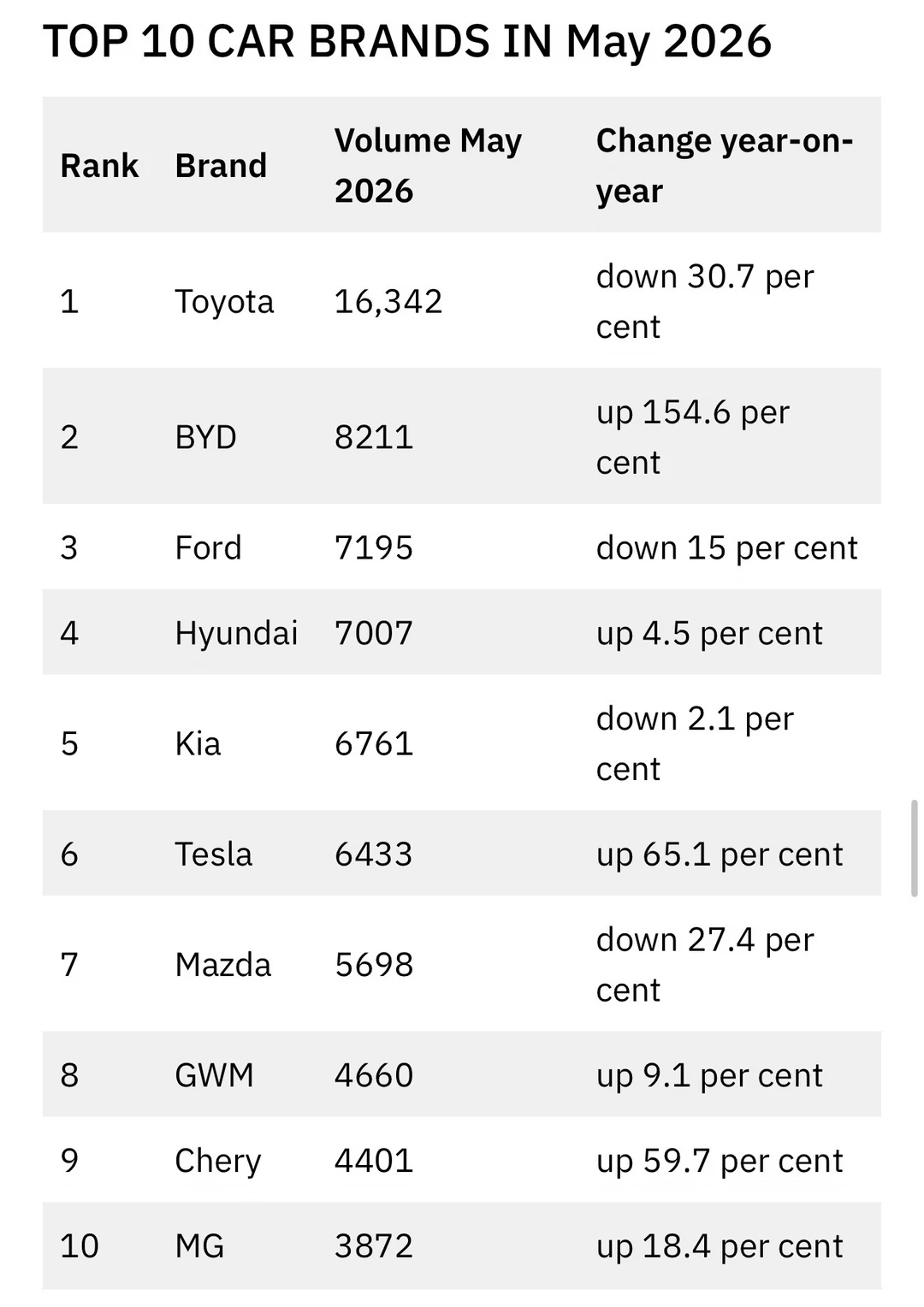Click the page scrollbar thumb

914,849
